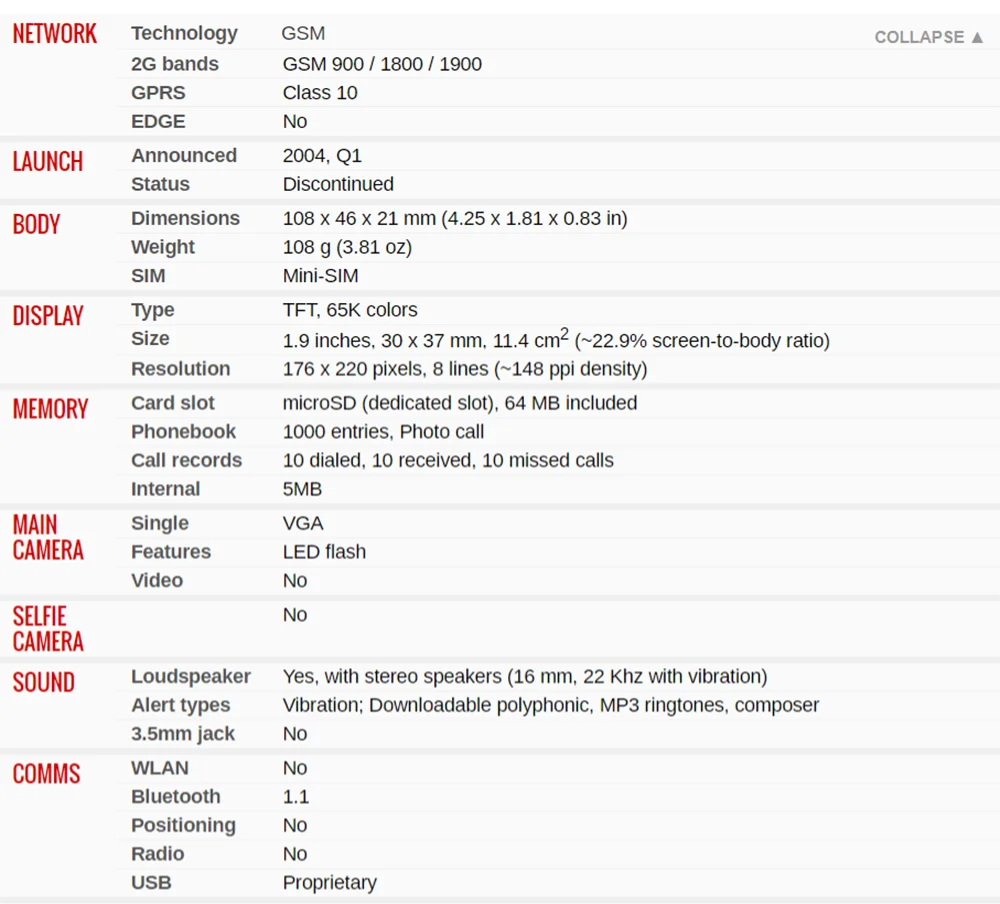Click the USB label in Comms
This screenshot has height=904, width=1000.
[x=151, y=882]
